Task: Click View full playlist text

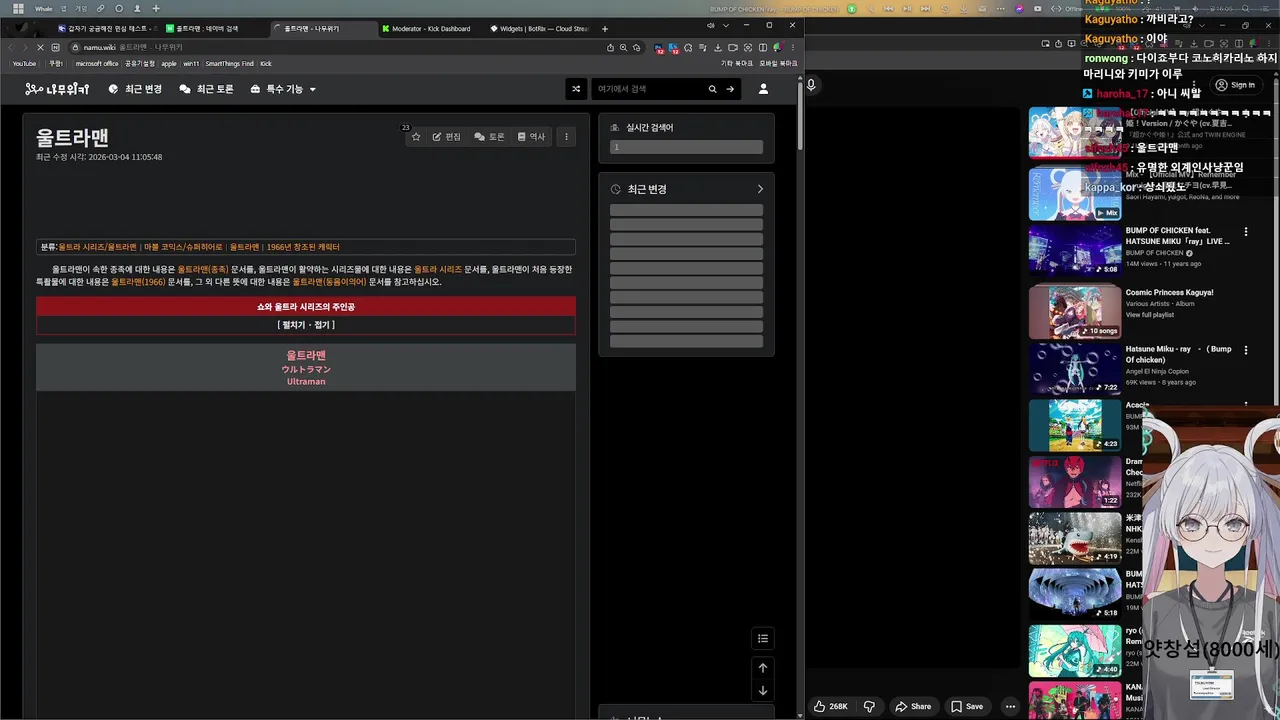Action: [x=1150, y=315]
